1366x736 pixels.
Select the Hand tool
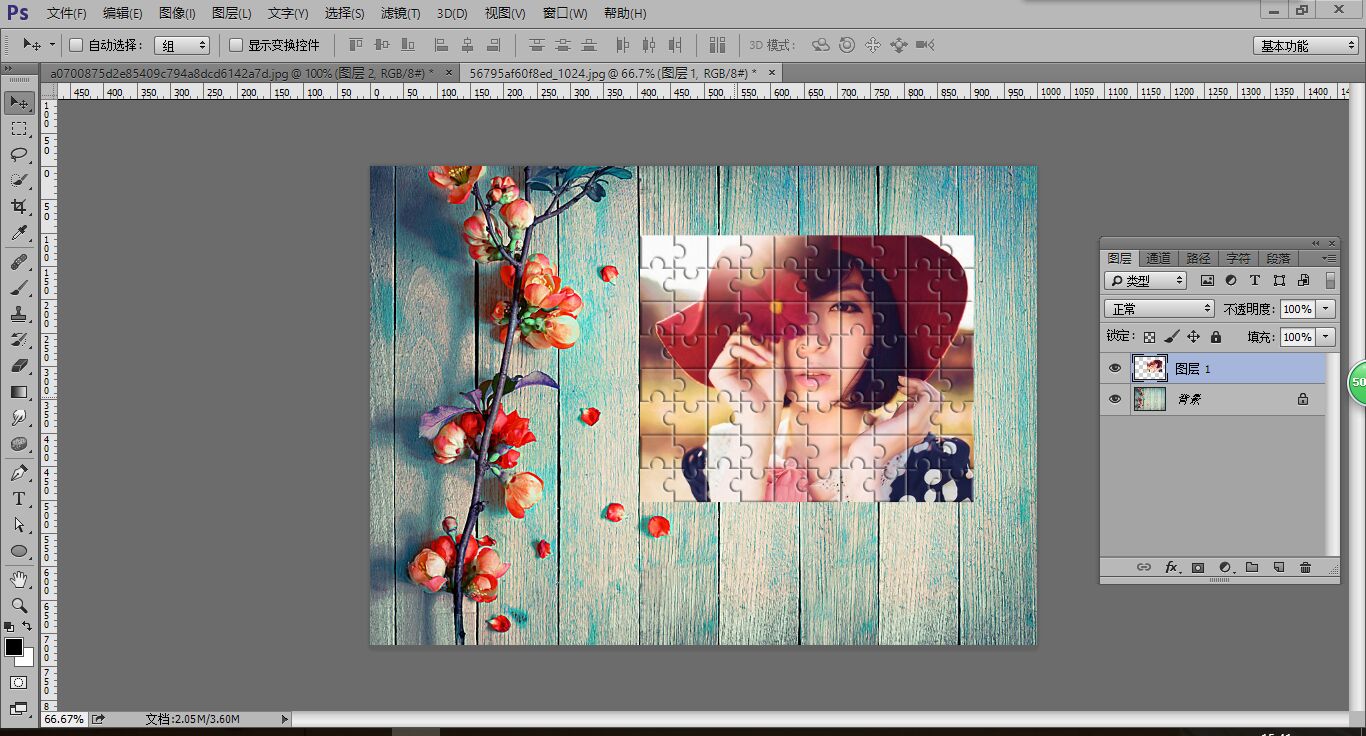tap(19, 579)
